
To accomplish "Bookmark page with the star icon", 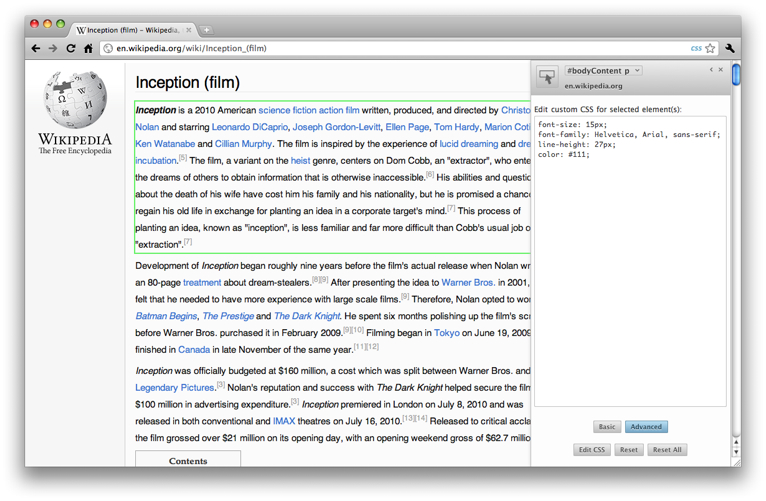I will (710, 48).
